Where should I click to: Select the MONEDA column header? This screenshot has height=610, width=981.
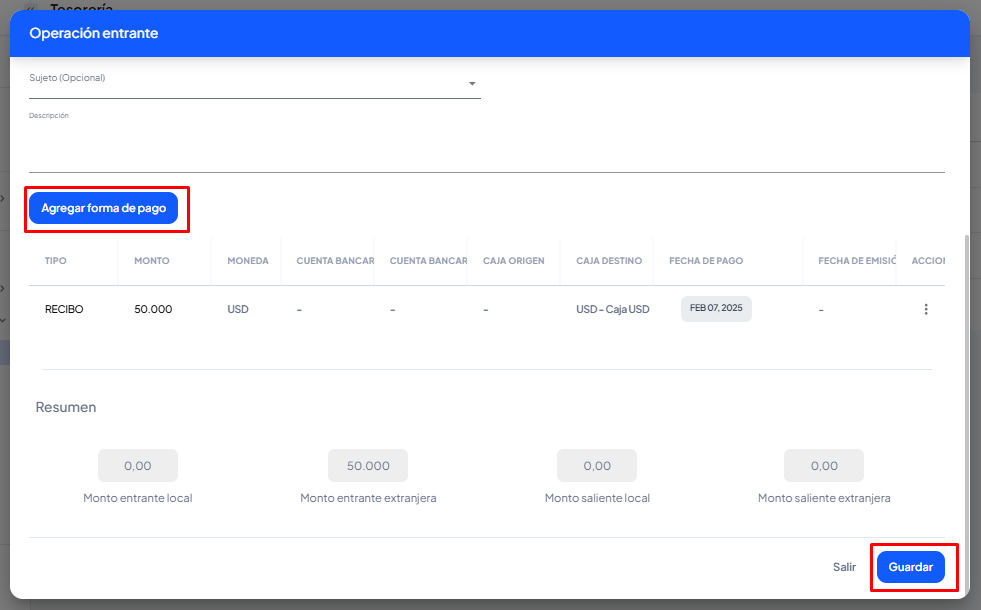[247, 261]
